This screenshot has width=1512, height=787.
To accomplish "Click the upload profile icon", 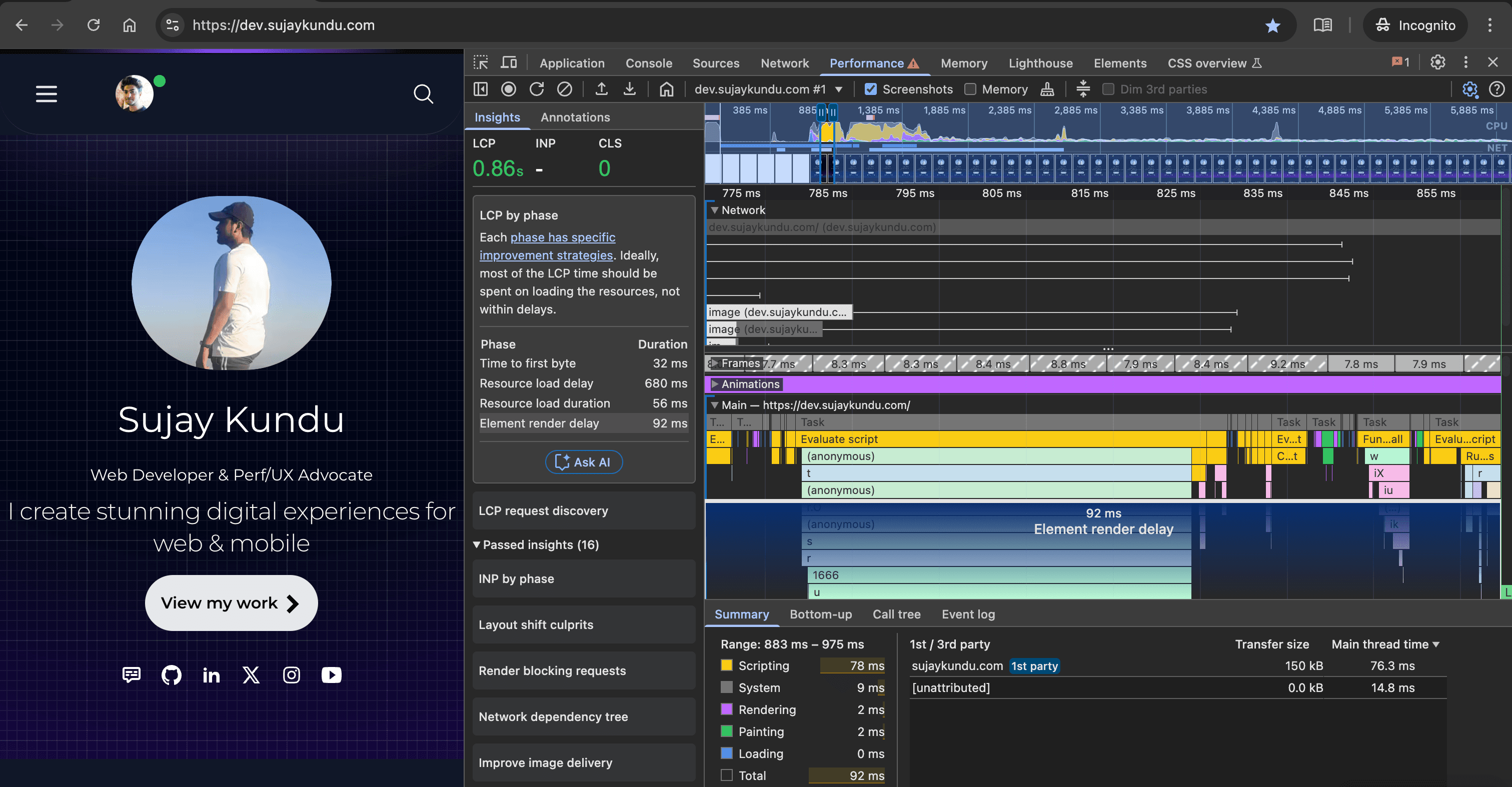I will click(602, 89).
